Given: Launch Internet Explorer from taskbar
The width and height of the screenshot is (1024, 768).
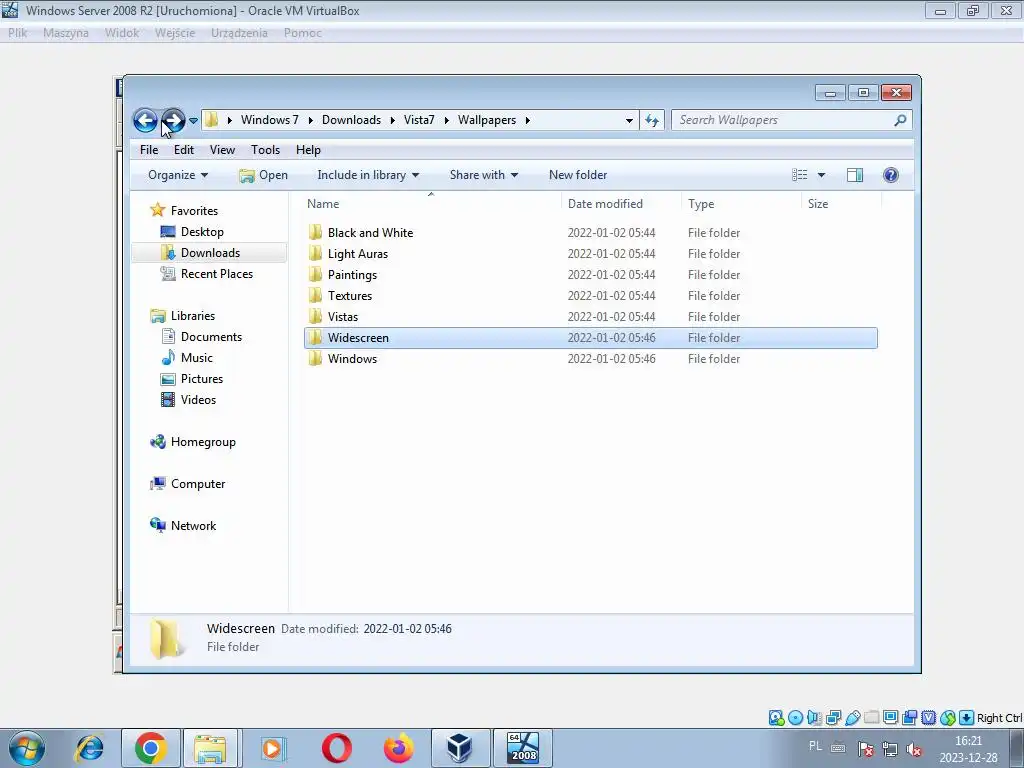Looking at the screenshot, I should point(89,748).
